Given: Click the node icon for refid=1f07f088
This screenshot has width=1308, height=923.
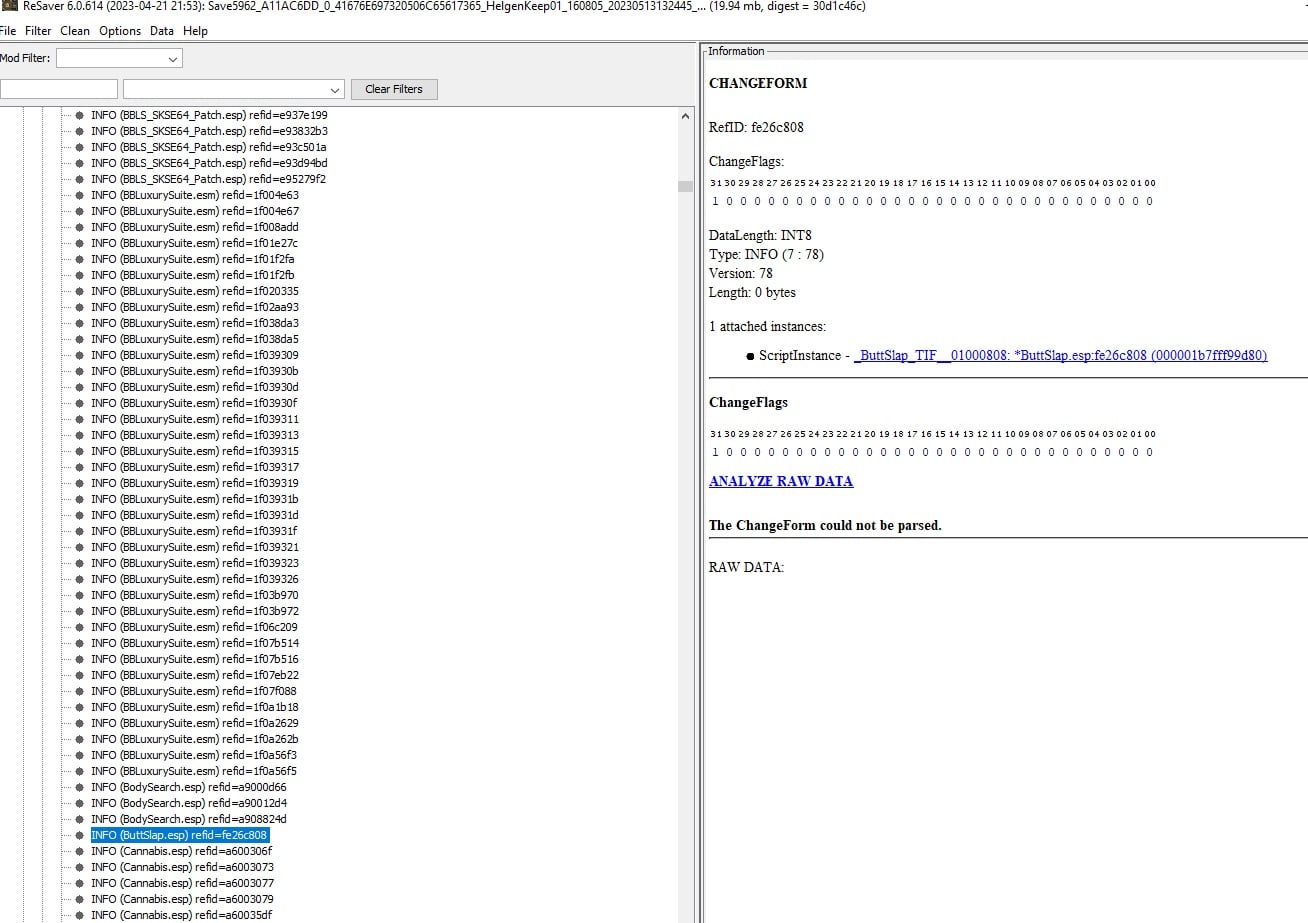Looking at the screenshot, I should click(80, 691).
